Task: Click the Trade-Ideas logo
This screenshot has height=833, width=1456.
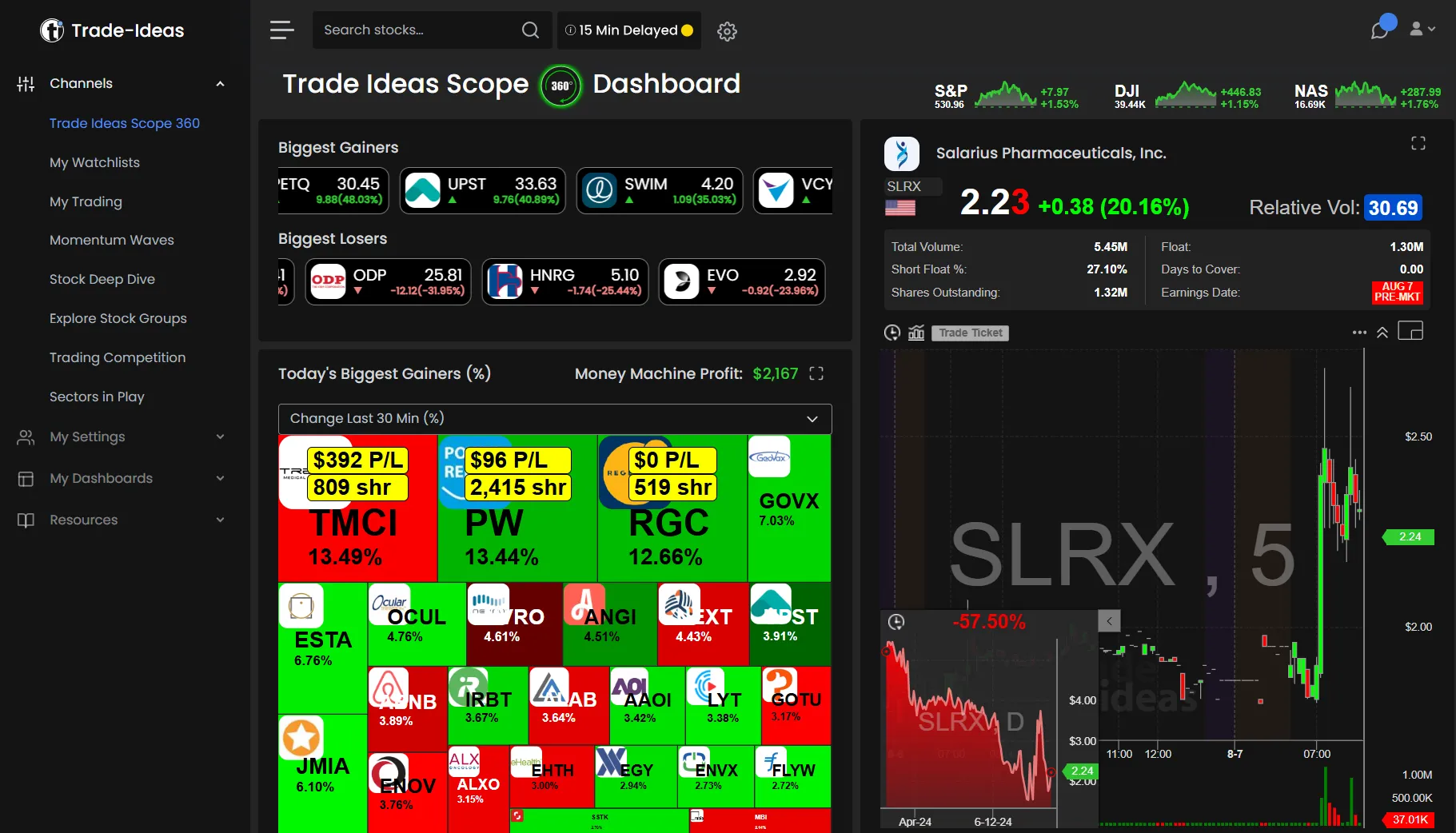Action: point(112,30)
